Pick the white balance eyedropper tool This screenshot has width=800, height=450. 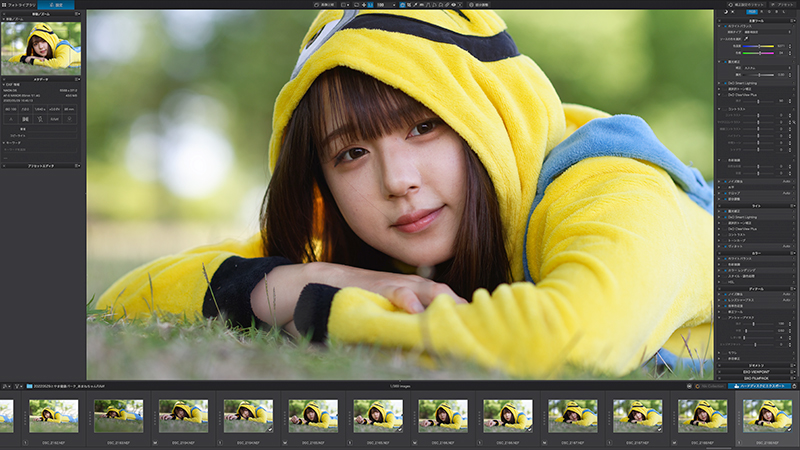(x=746, y=39)
